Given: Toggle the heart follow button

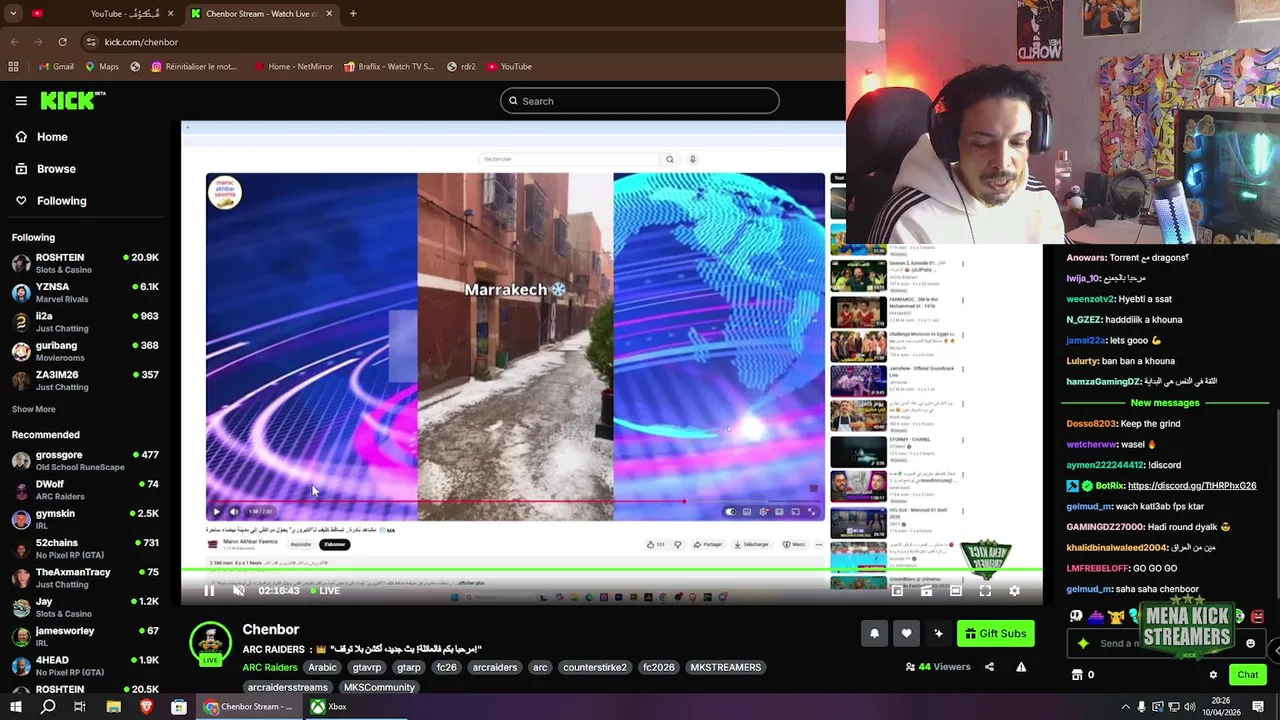Looking at the screenshot, I should click(x=906, y=633).
